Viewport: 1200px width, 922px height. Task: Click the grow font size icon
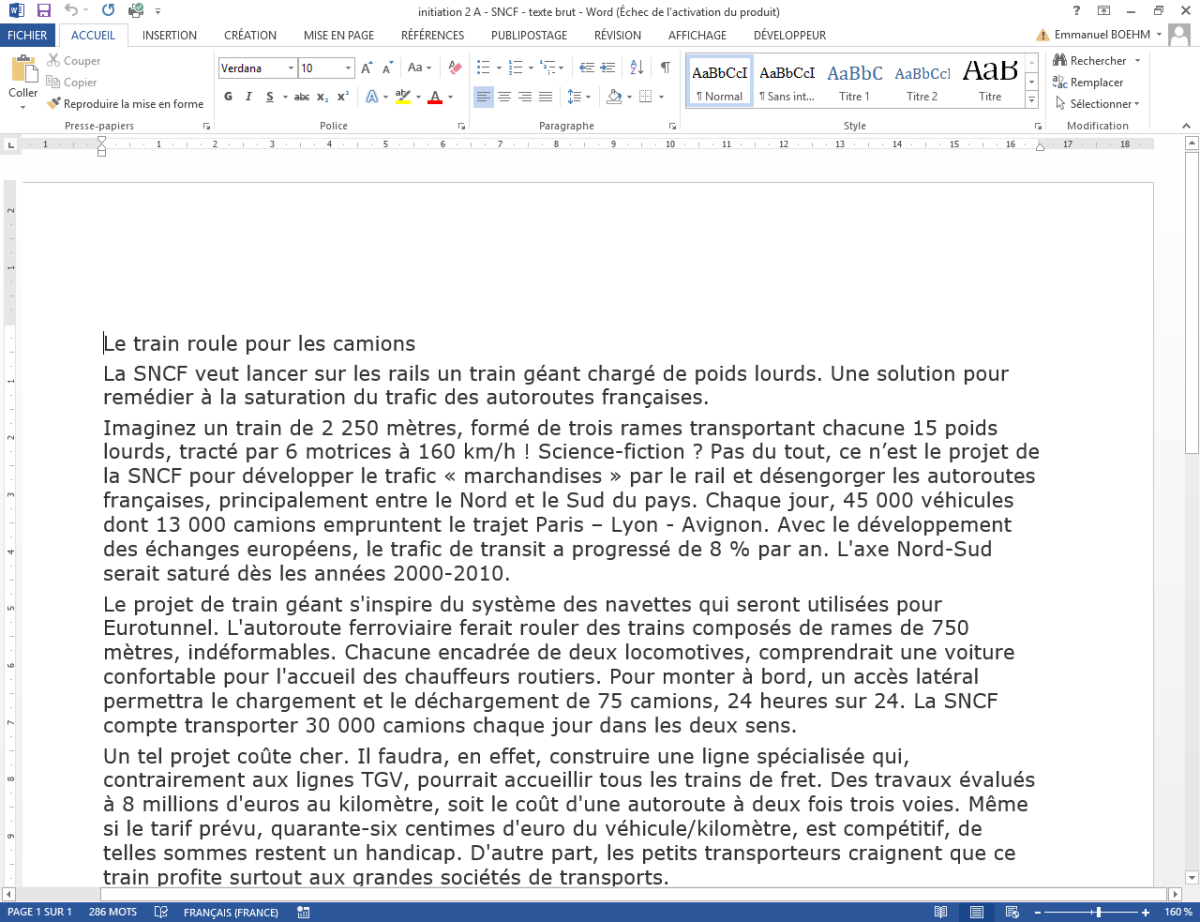(x=367, y=68)
